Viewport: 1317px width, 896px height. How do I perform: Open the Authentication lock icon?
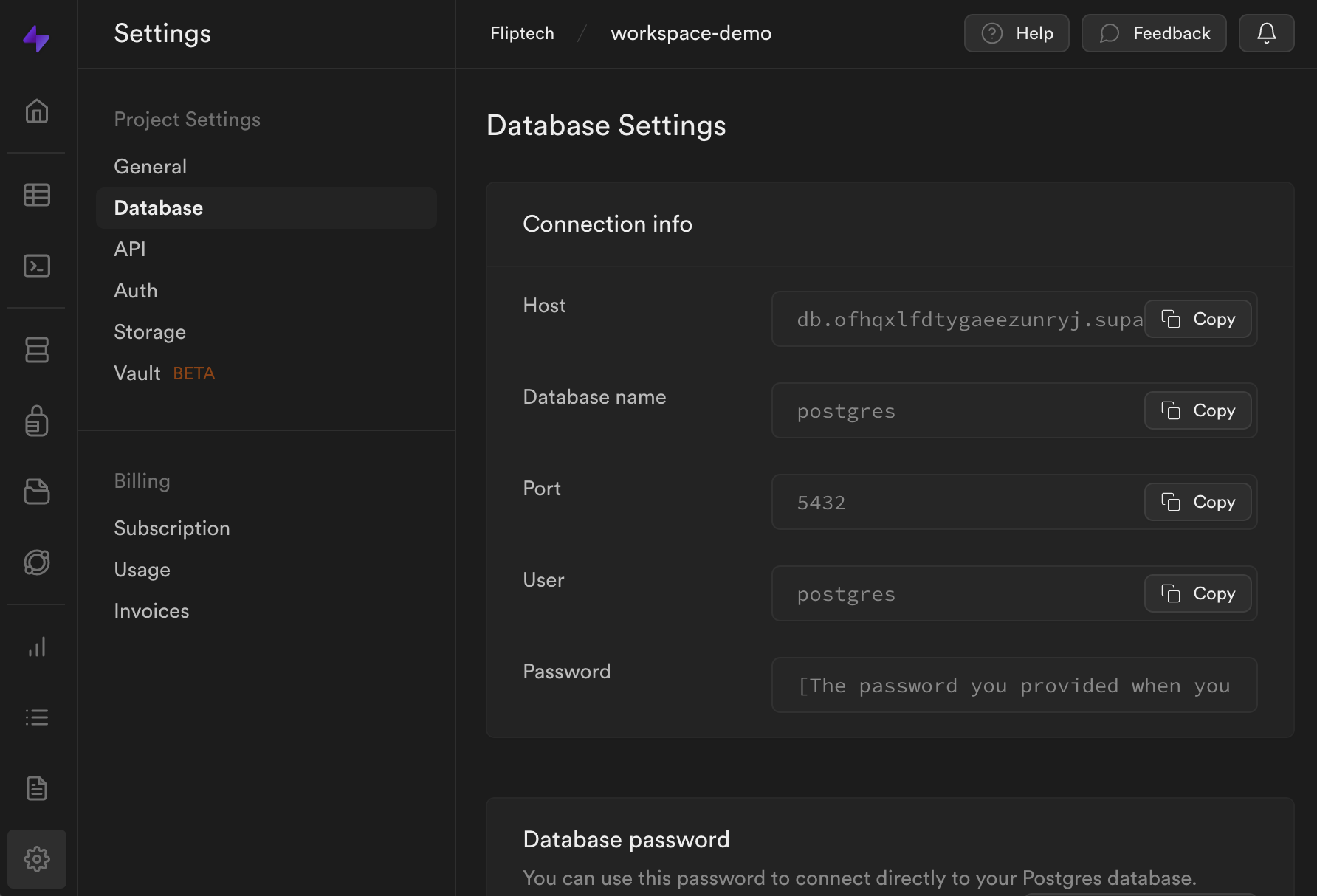[x=36, y=421]
